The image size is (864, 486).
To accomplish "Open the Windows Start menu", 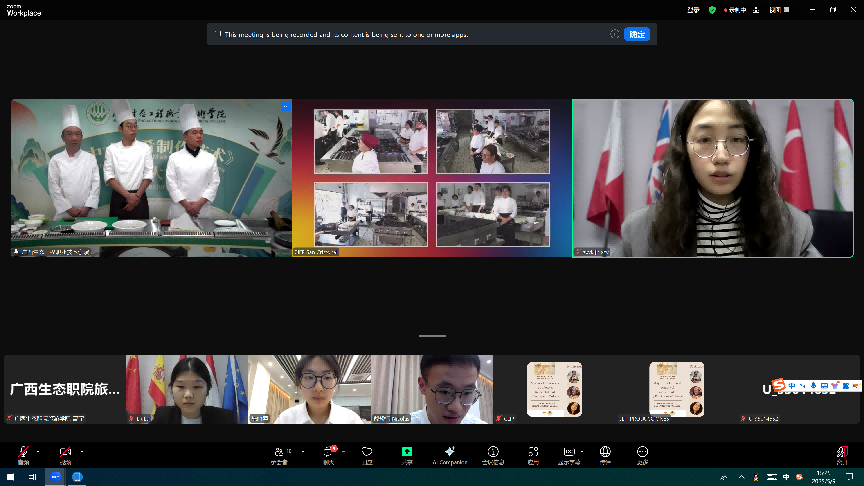I will pyautogui.click(x=9, y=478).
